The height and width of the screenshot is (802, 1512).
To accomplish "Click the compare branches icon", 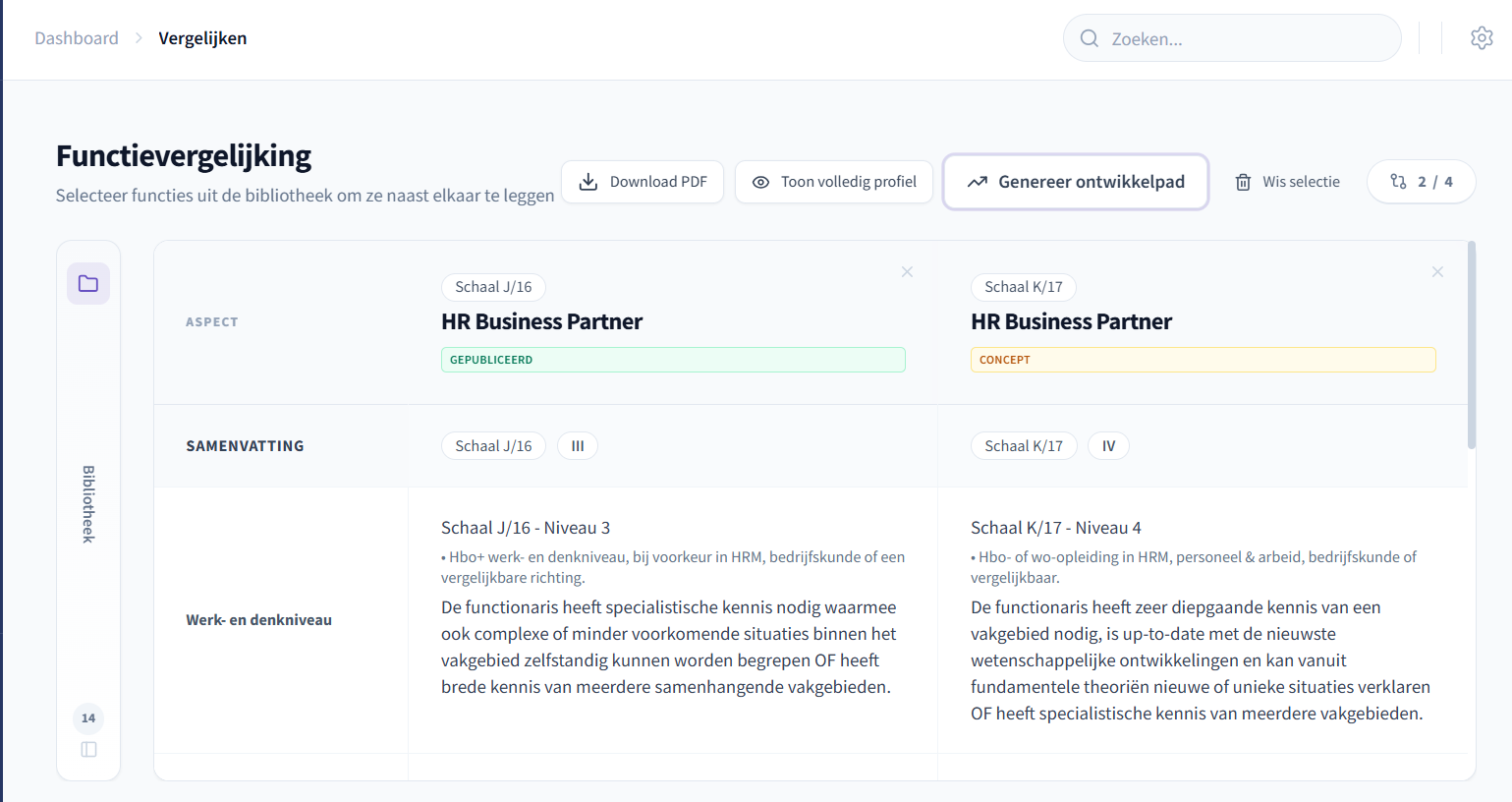I will click(1398, 182).
